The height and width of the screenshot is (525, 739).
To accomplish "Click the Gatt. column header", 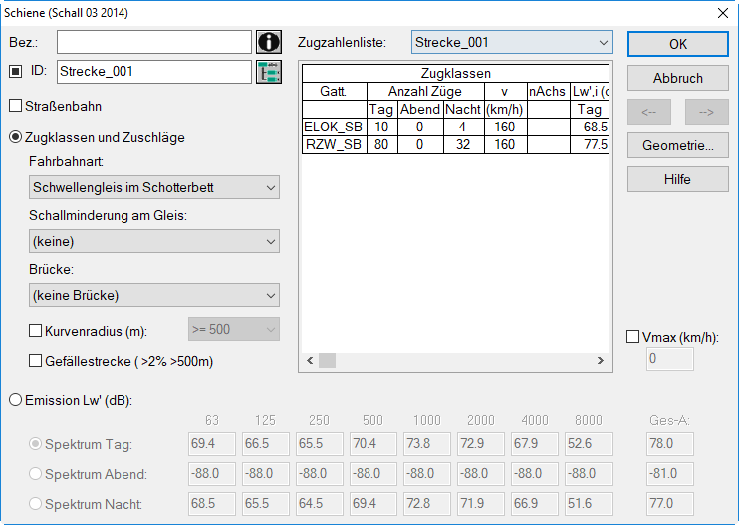I will coord(334,91).
